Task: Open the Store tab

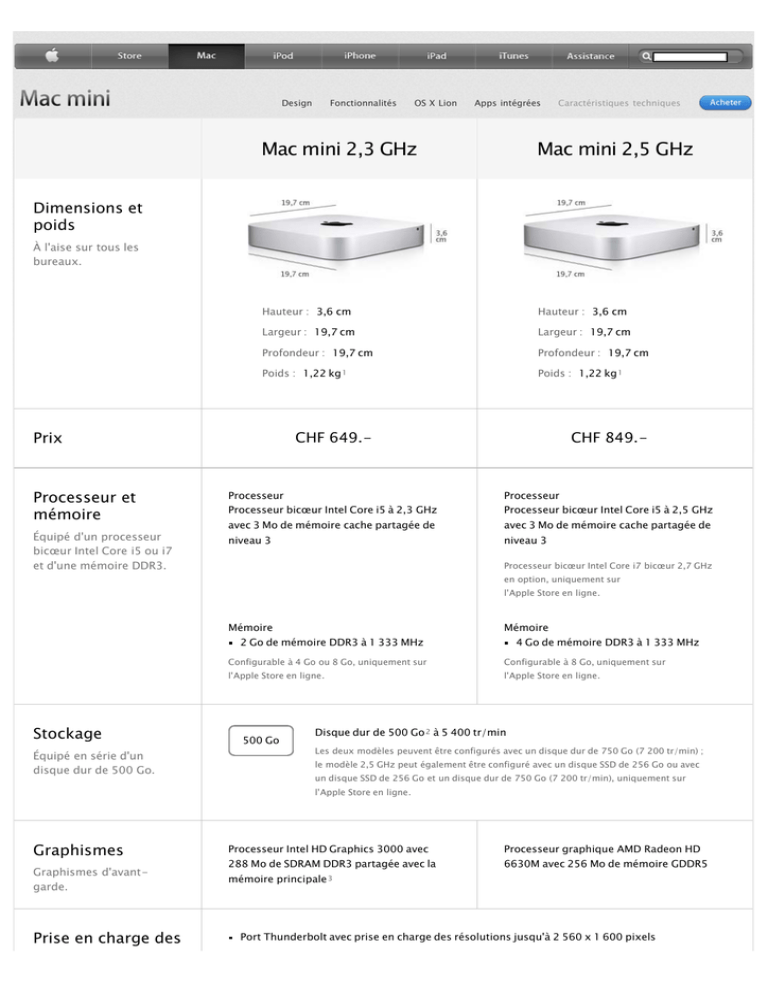Action: pos(129,56)
